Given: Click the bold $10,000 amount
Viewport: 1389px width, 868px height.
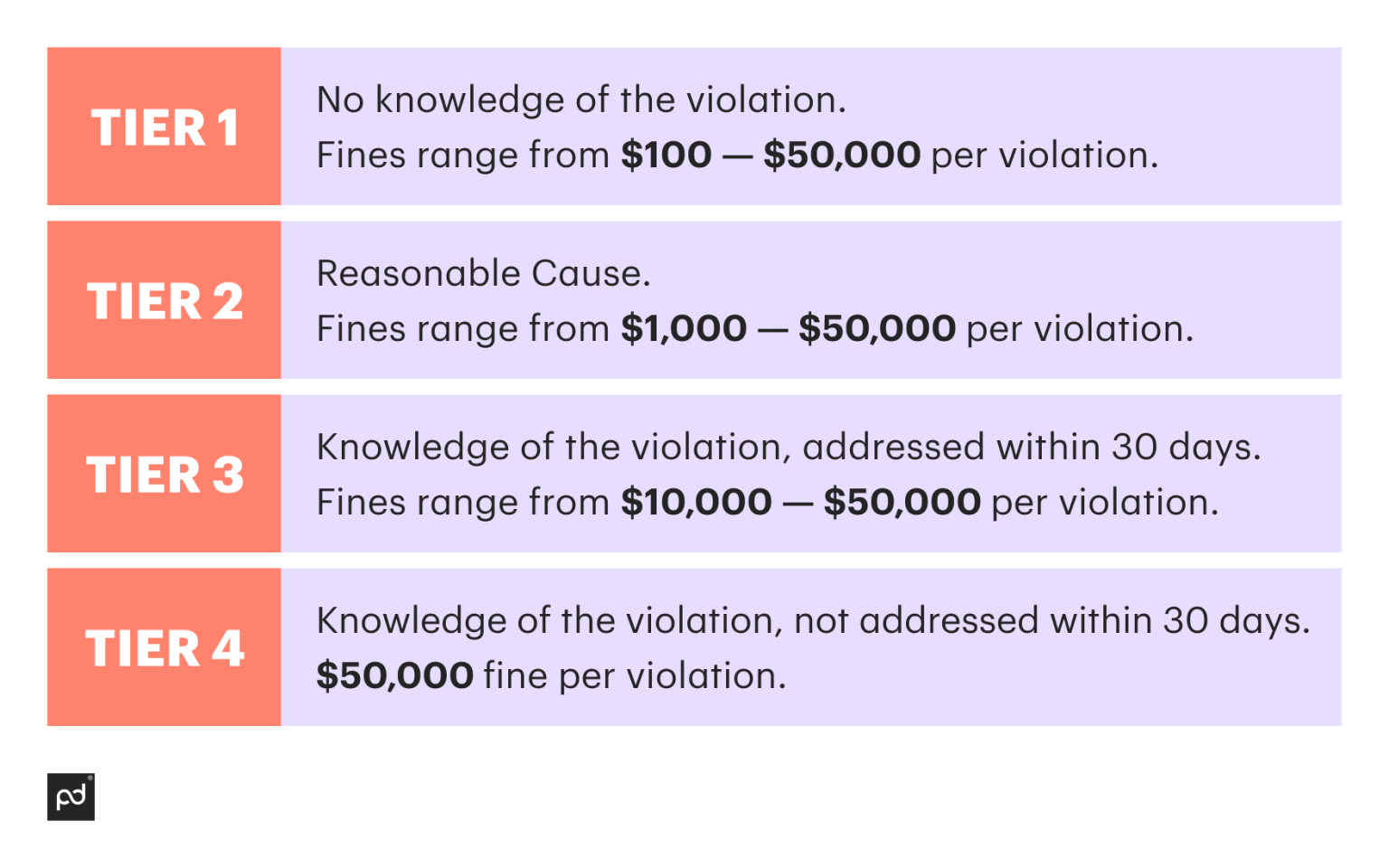Looking at the screenshot, I should [x=696, y=503].
